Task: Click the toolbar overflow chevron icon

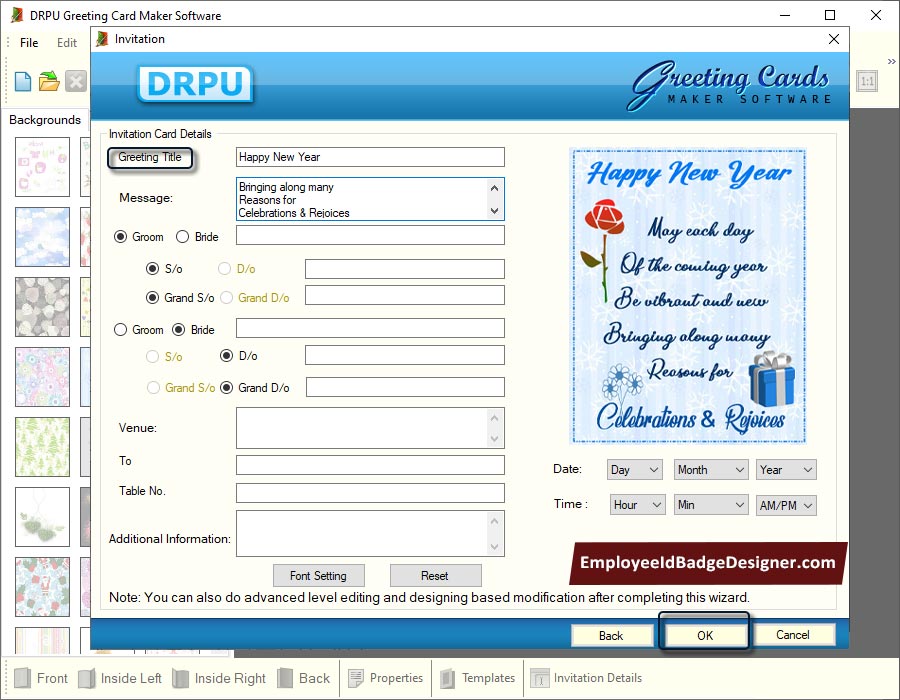Action: [891, 61]
